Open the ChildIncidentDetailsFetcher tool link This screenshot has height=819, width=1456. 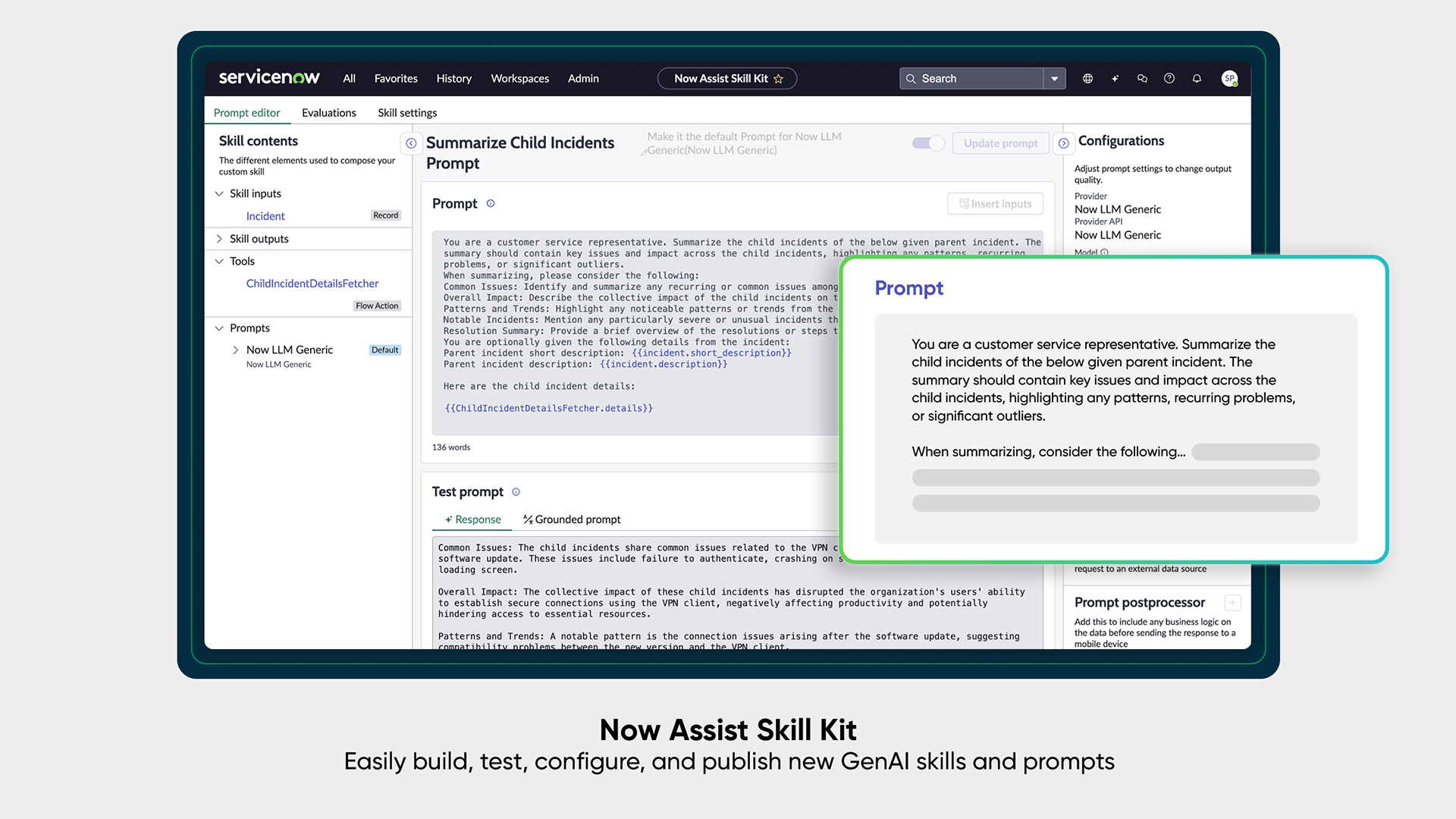(x=312, y=284)
